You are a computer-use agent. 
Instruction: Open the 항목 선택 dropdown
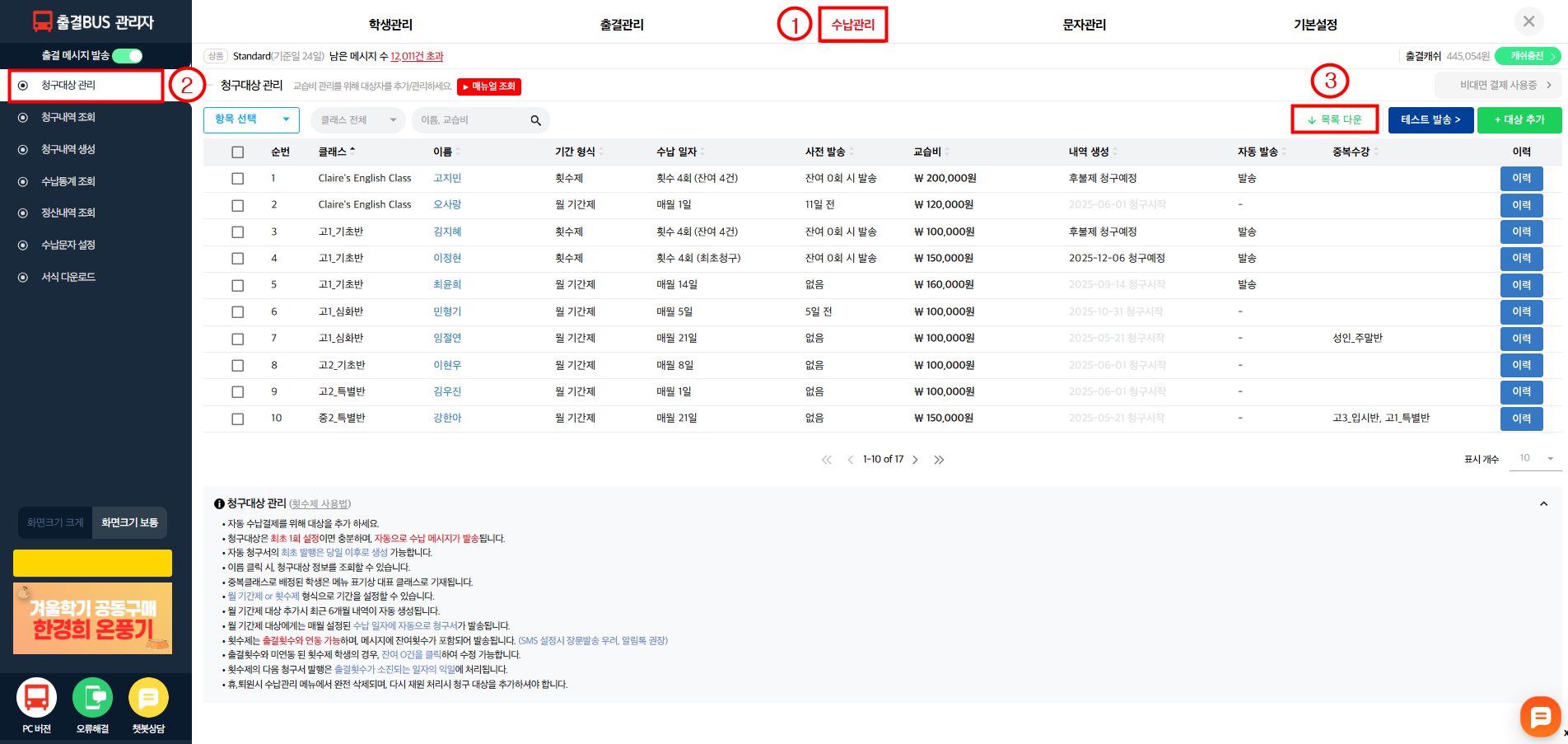(x=251, y=119)
